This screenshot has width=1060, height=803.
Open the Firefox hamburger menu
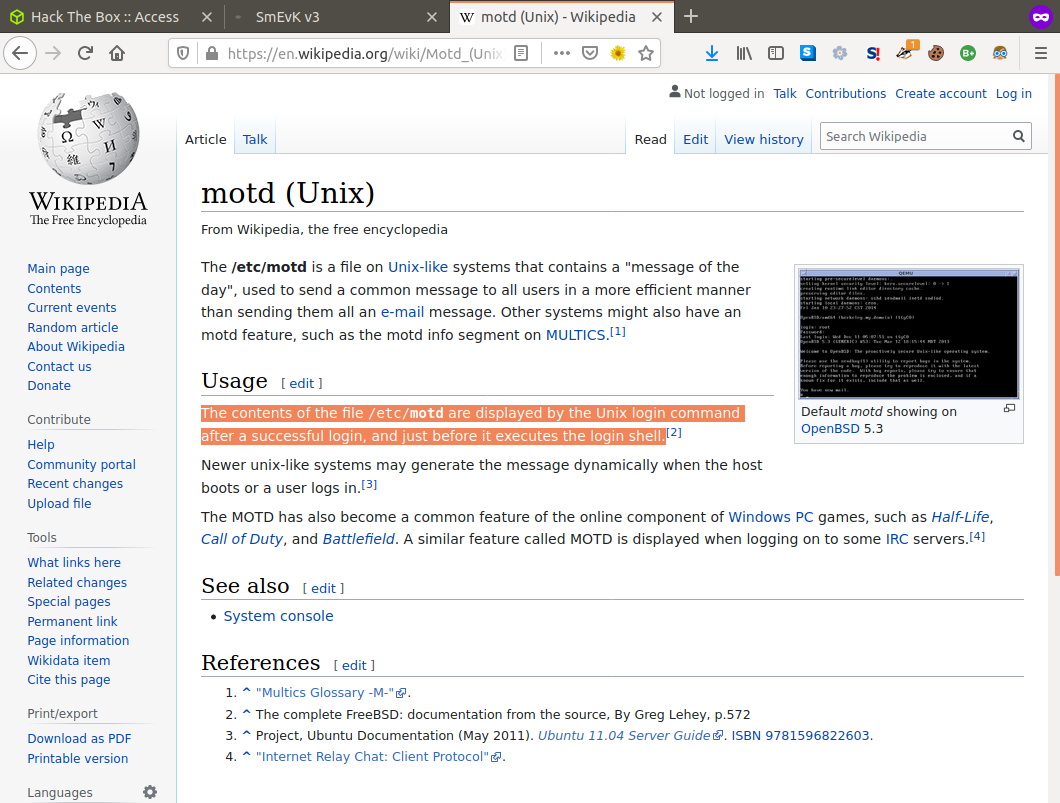[1041, 53]
